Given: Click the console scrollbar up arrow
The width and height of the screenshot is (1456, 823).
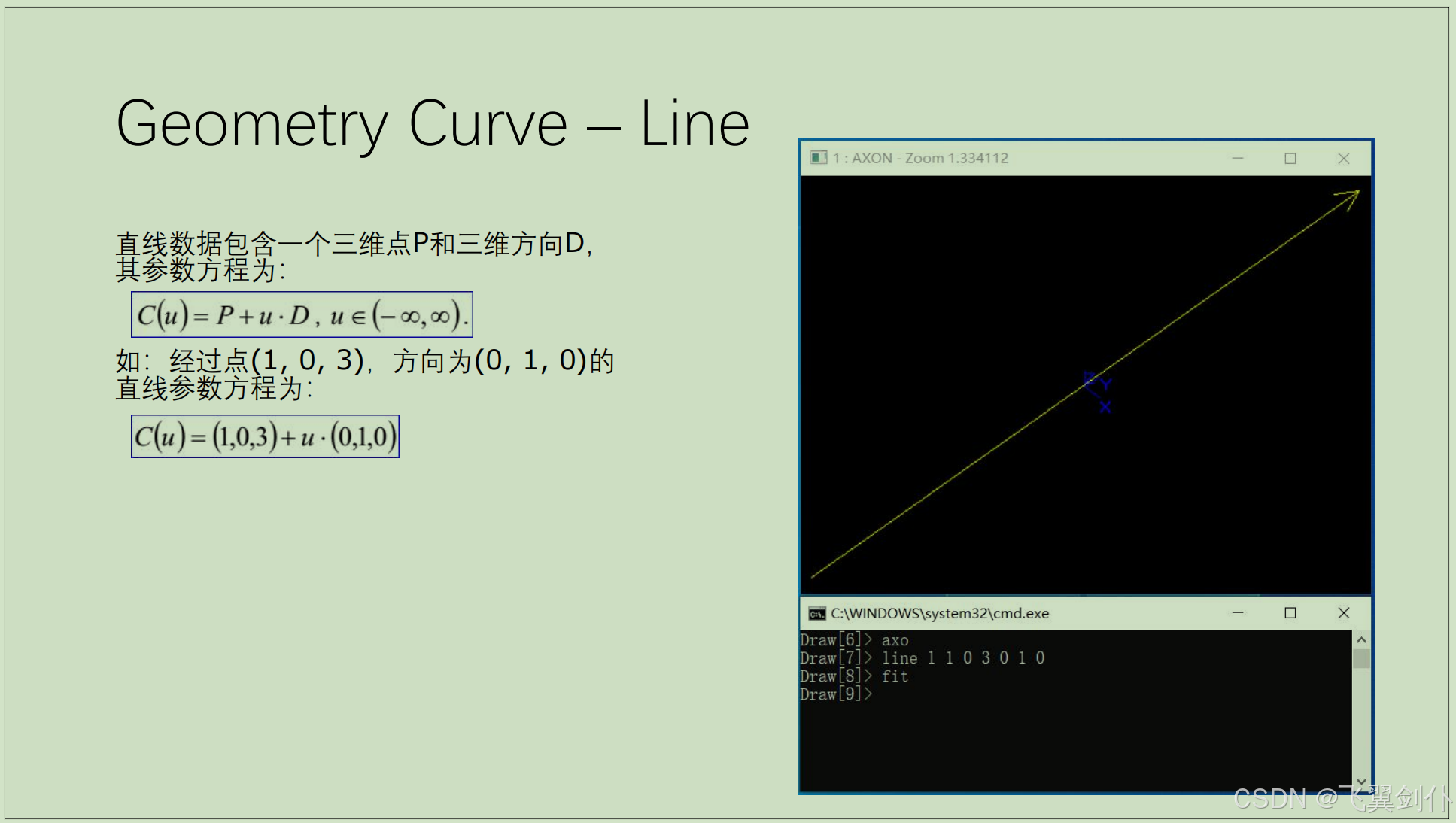Looking at the screenshot, I should pyautogui.click(x=1361, y=639).
